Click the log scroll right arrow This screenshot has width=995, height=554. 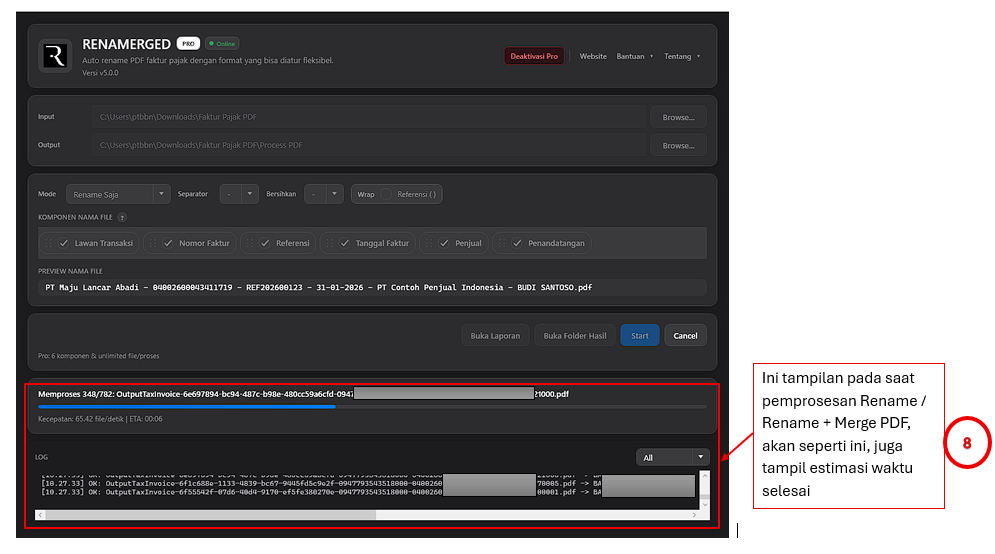click(694, 515)
